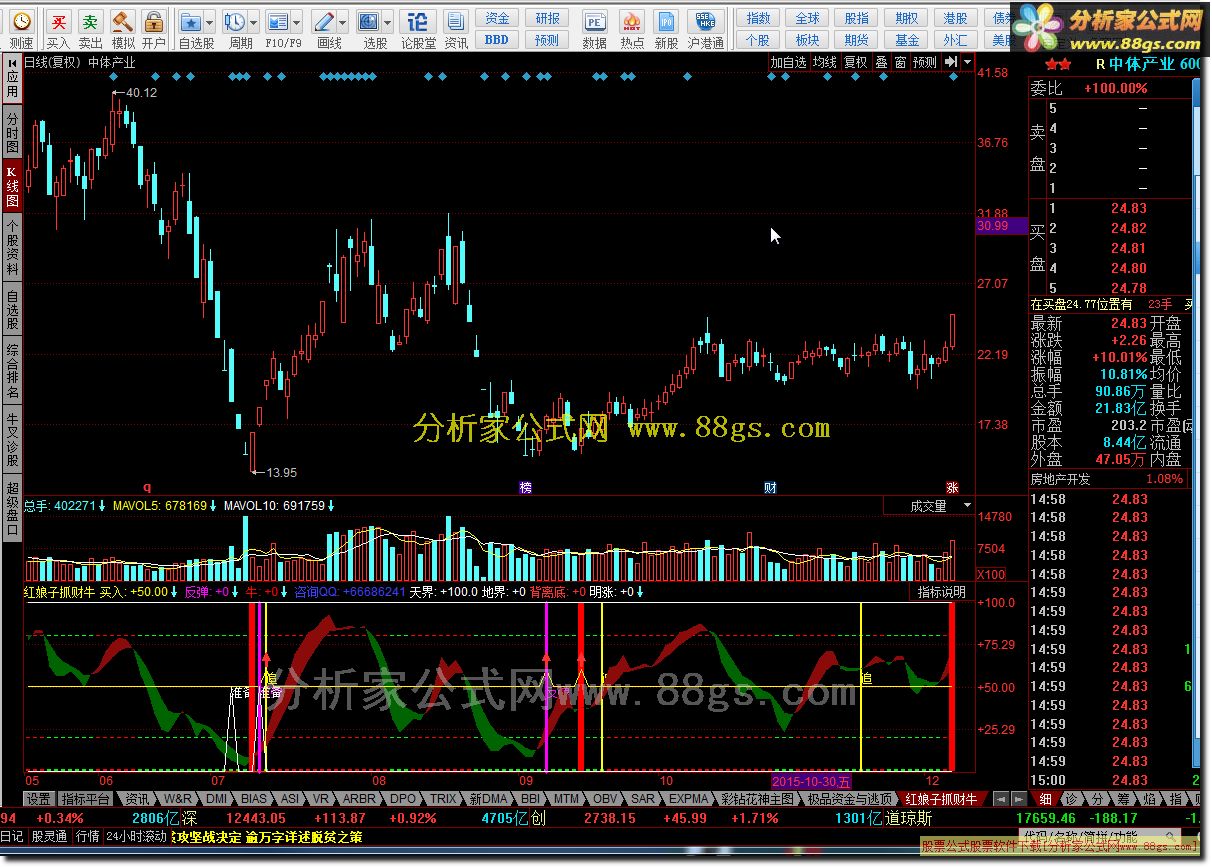Viewport: 1212px width, 867px height.
Task: Click the 测速 speed test clock icon
Action: (20, 20)
